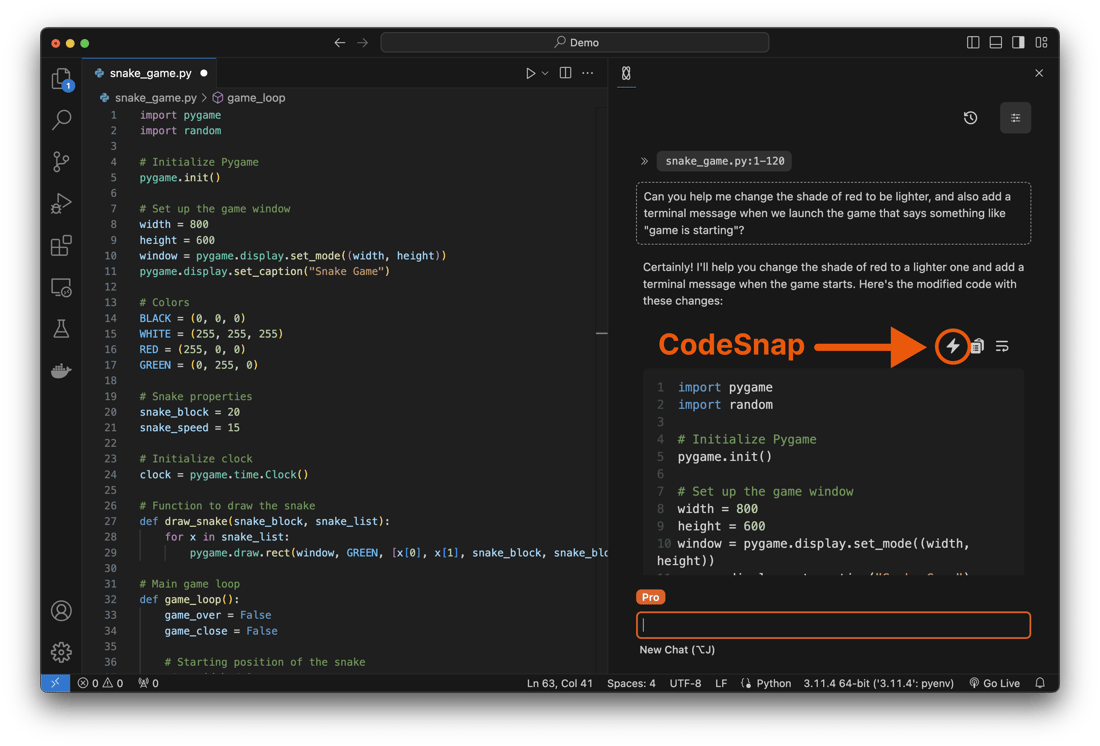Image resolution: width=1100 pixels, height=746 pixels.
Task: Click the unsaved dot on snake_game.py tab
Action: tap(203, 73)
